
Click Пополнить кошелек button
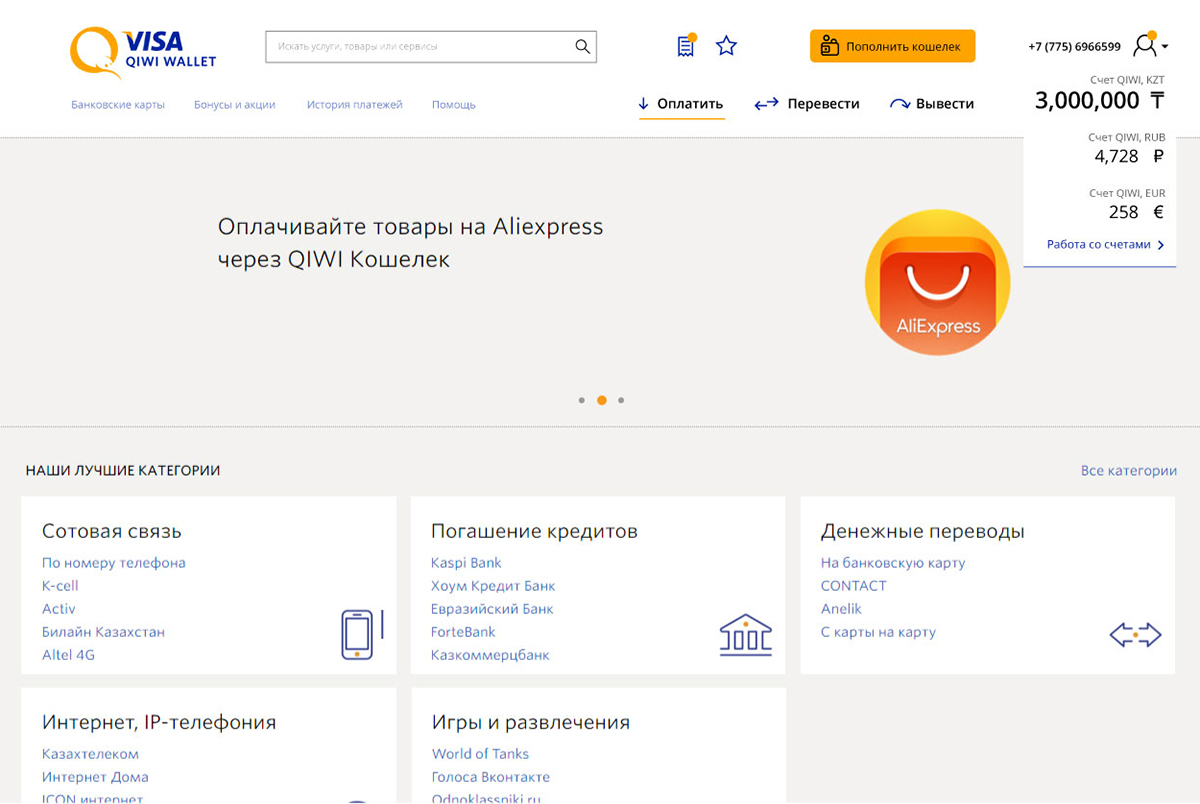tap(892, 46)
